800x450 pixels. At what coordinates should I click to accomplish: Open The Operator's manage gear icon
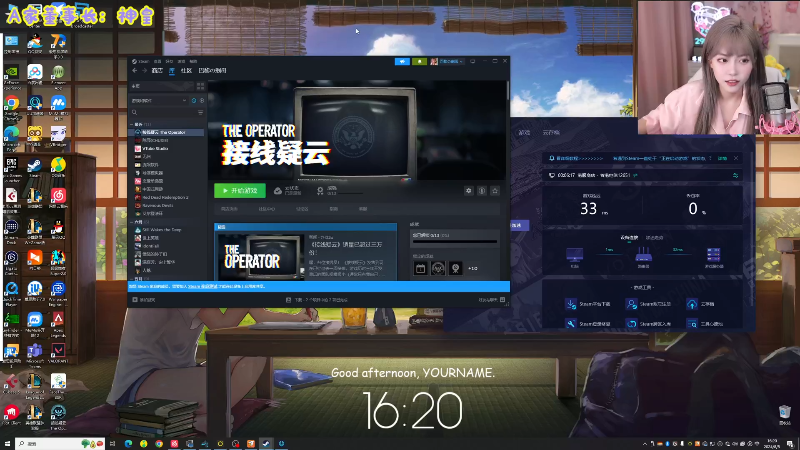click(468, 190)
